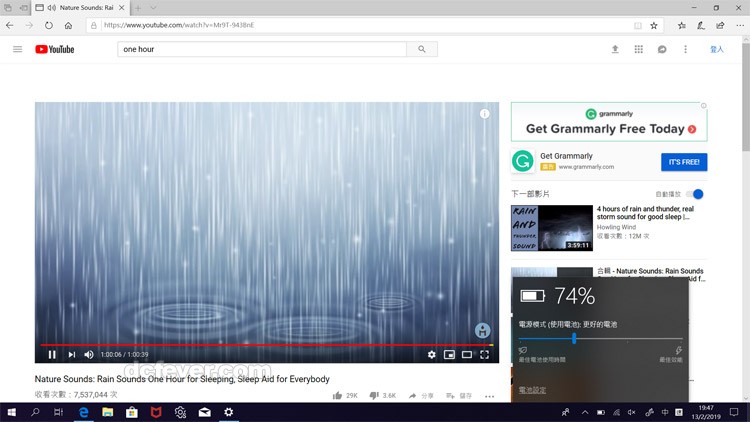Mute the video player volume

tap(88, 355)
